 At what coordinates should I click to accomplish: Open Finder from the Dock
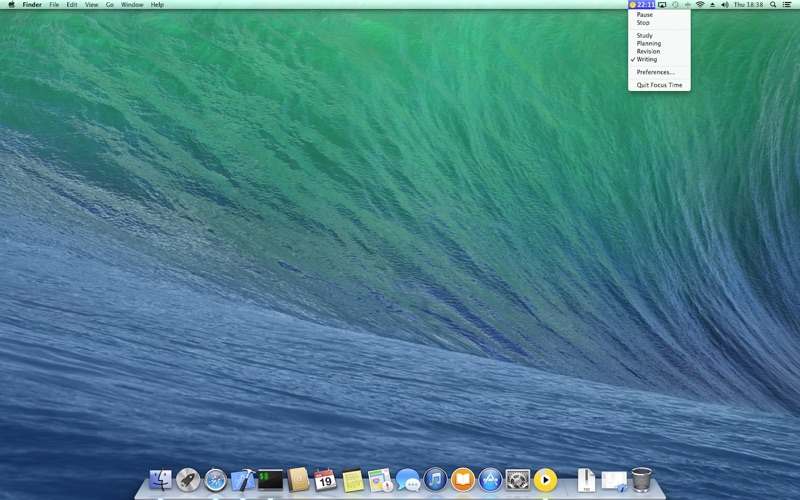[x=161, y=480]
